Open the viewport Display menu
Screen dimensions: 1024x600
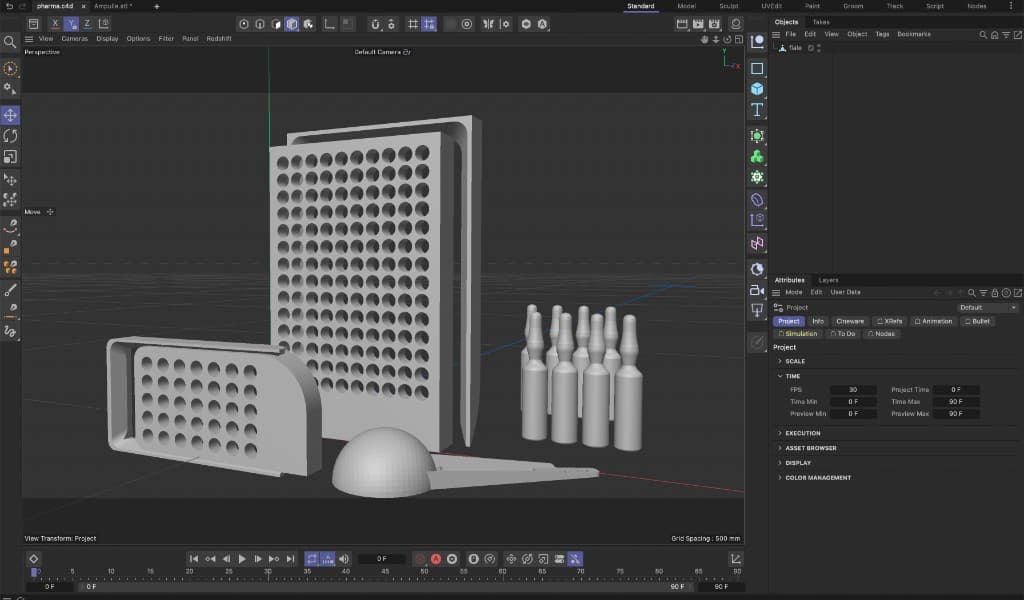coord(107,39)
